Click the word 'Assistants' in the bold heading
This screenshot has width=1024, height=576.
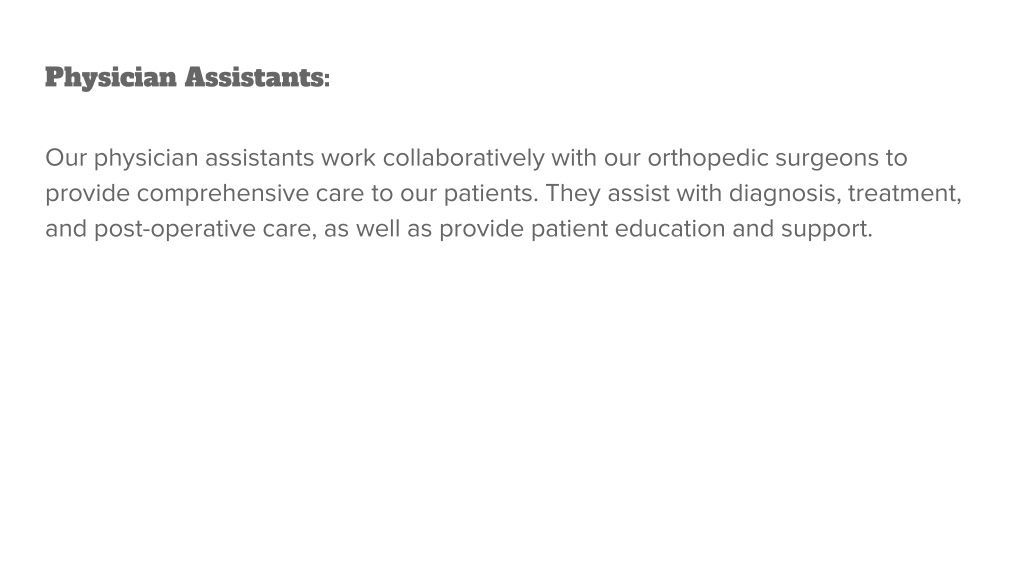pos(254,77)
